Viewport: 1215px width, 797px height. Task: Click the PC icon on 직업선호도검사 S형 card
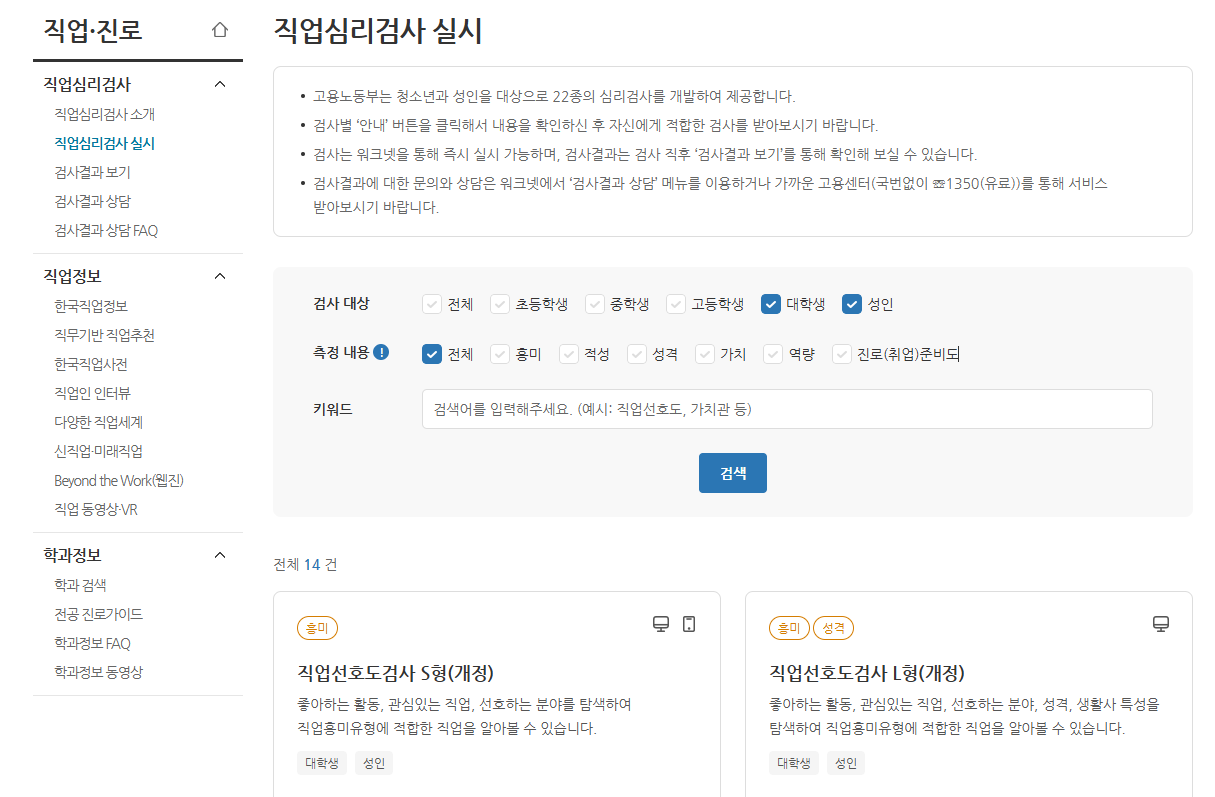661,622
